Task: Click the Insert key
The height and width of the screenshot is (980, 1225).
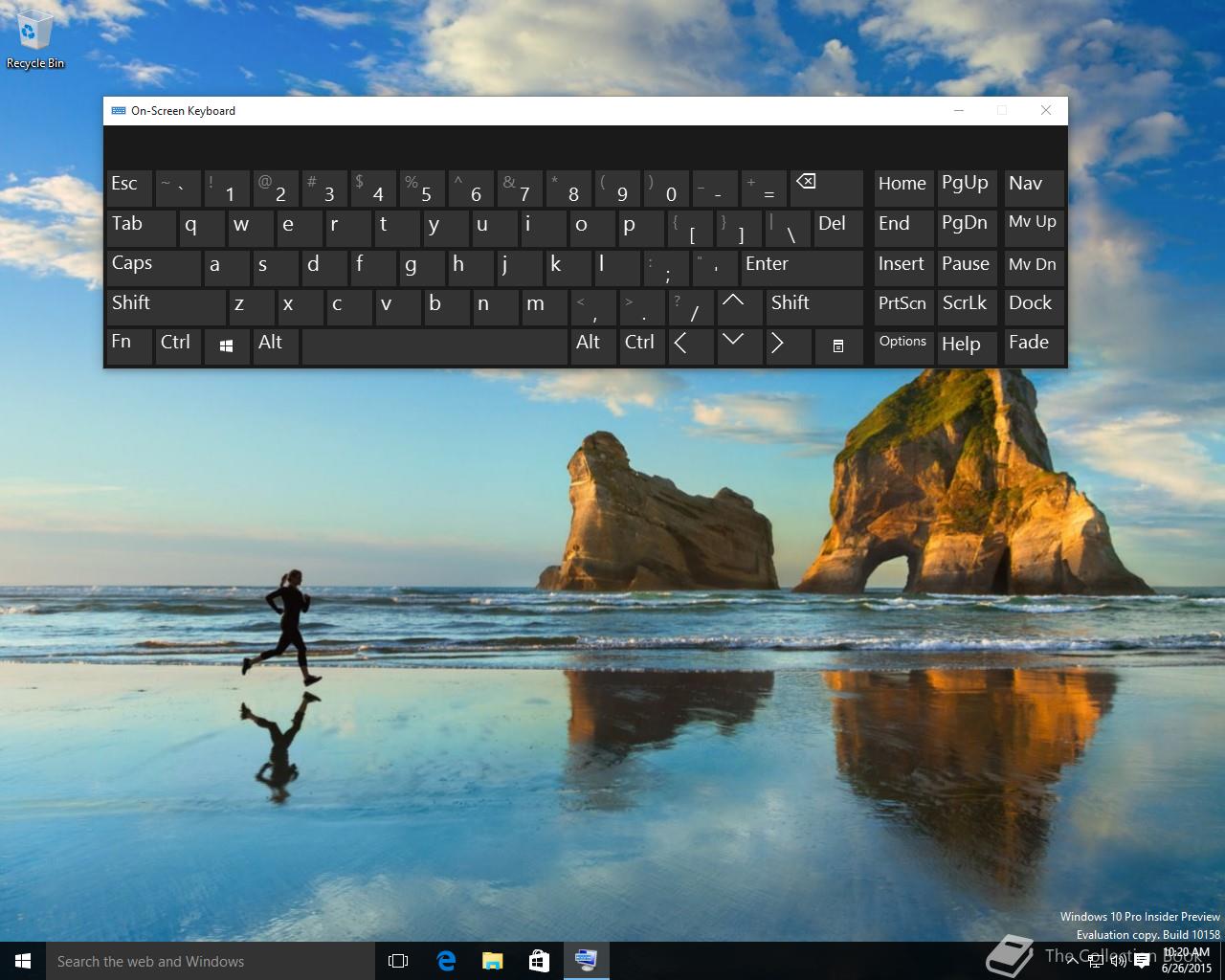Action: pos(903,268)
